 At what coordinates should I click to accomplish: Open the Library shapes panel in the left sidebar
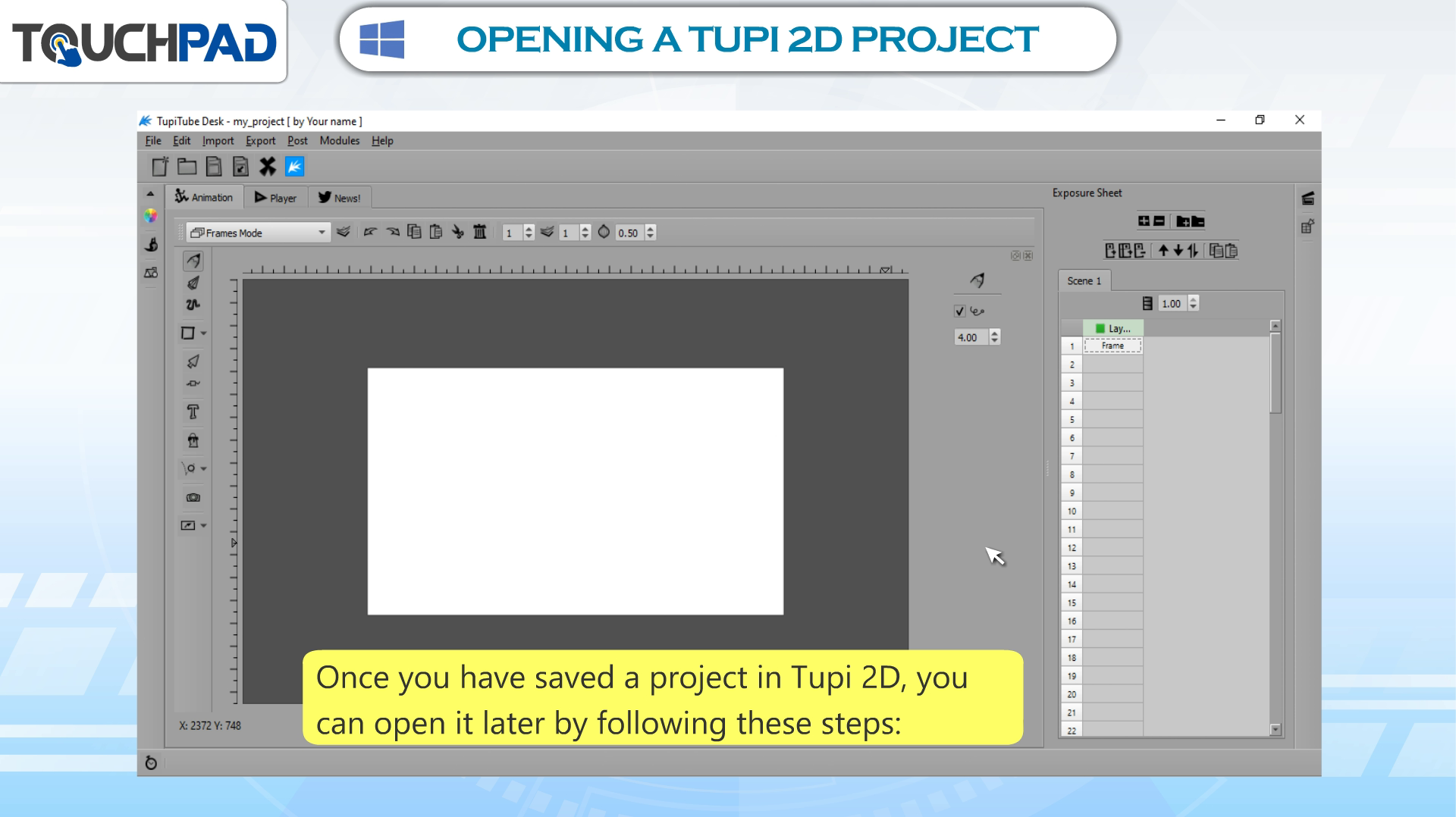151,273
